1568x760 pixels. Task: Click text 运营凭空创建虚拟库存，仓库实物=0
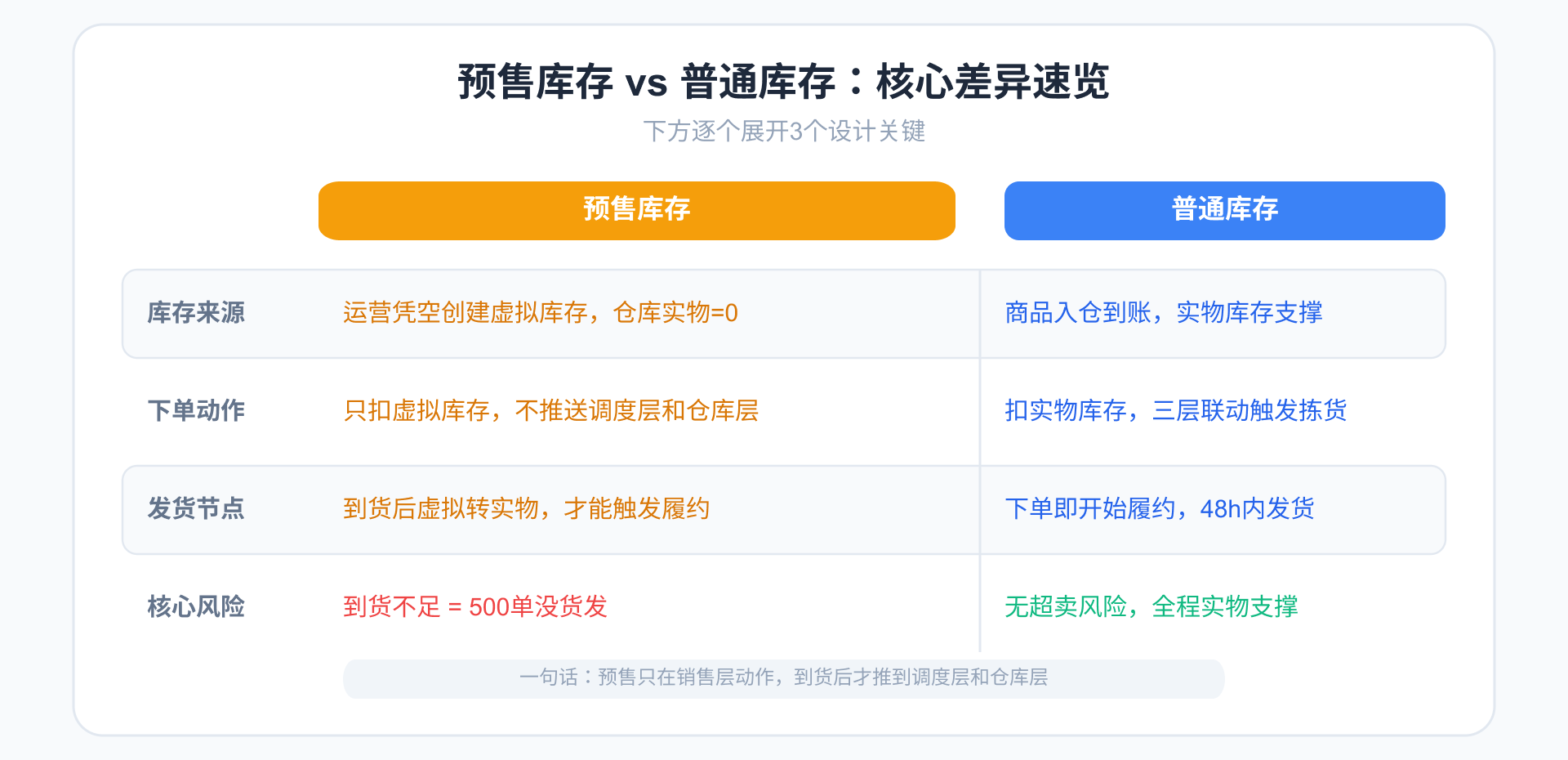tap(540, 313)
